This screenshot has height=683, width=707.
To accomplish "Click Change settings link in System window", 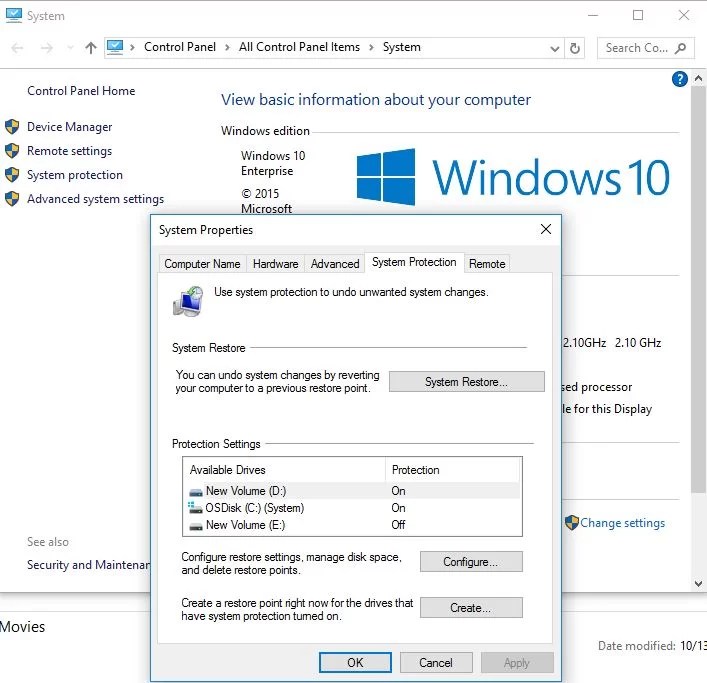I will click(622, 523).
